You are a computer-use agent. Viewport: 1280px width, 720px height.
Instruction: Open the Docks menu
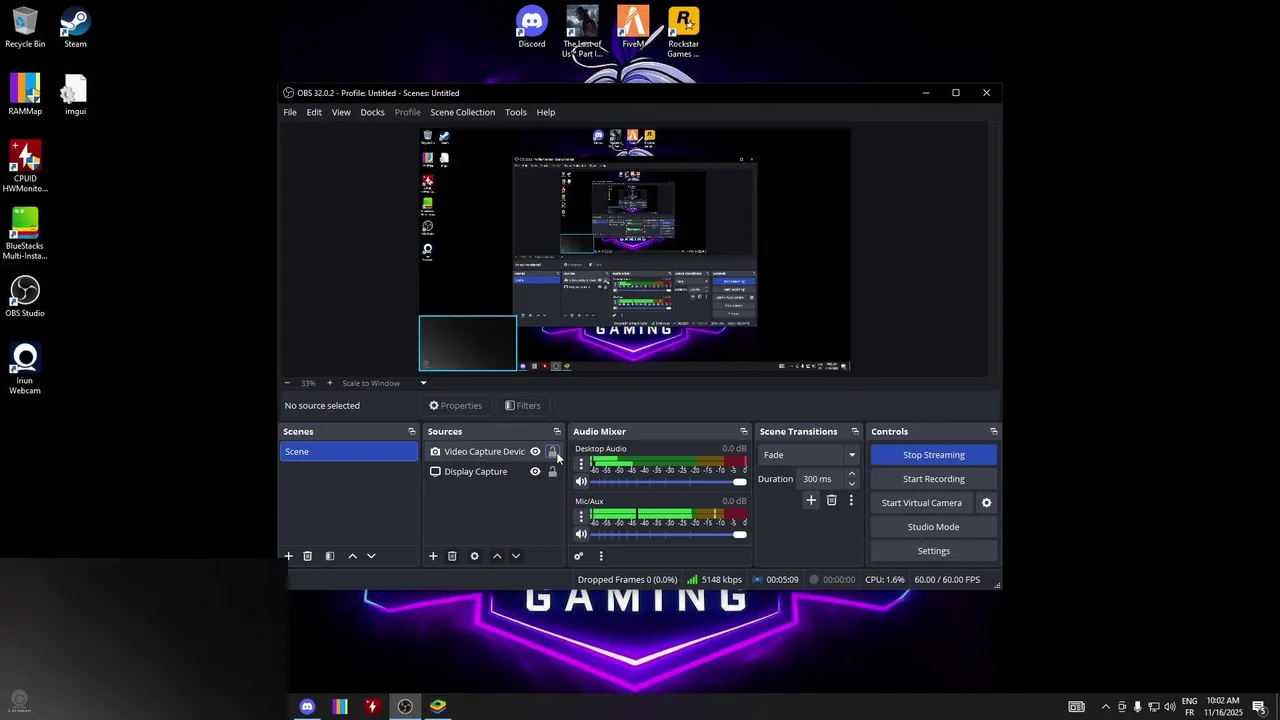[x=372, y=112]
